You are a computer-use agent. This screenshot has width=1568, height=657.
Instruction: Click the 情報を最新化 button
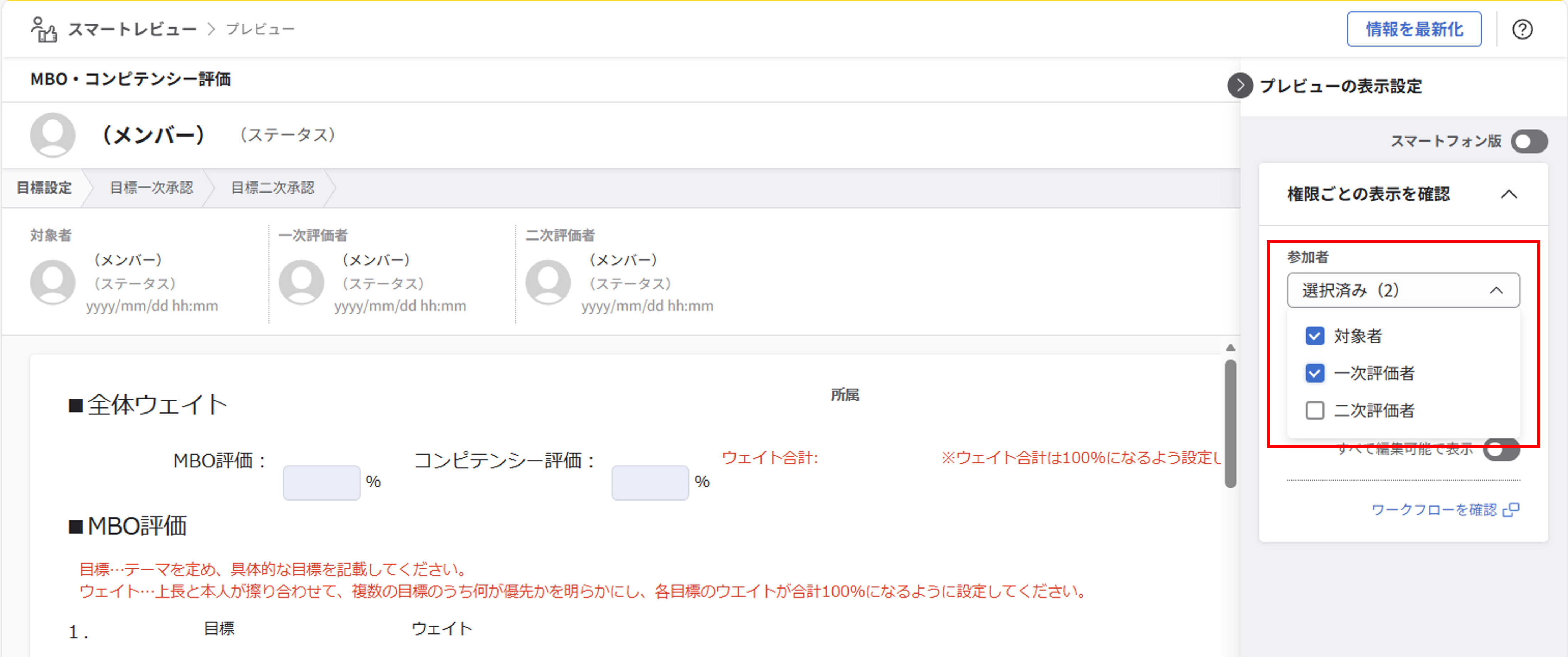tap(1414, 29)
